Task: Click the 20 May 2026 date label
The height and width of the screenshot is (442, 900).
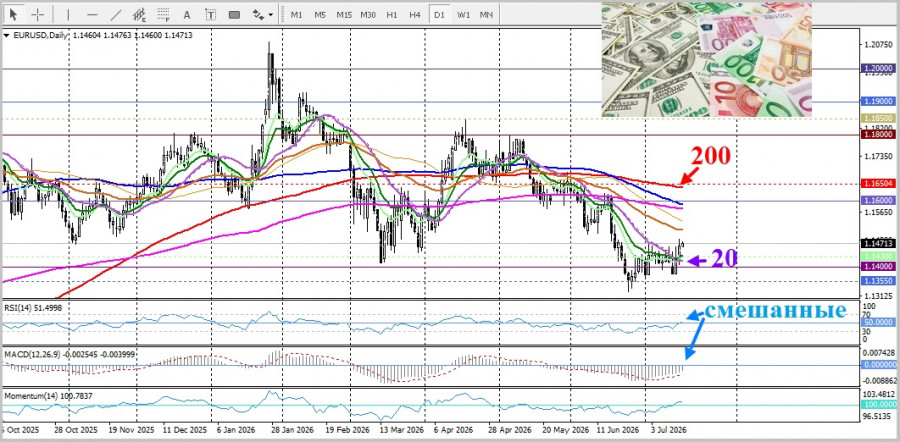Action: (x=564, y=430)
